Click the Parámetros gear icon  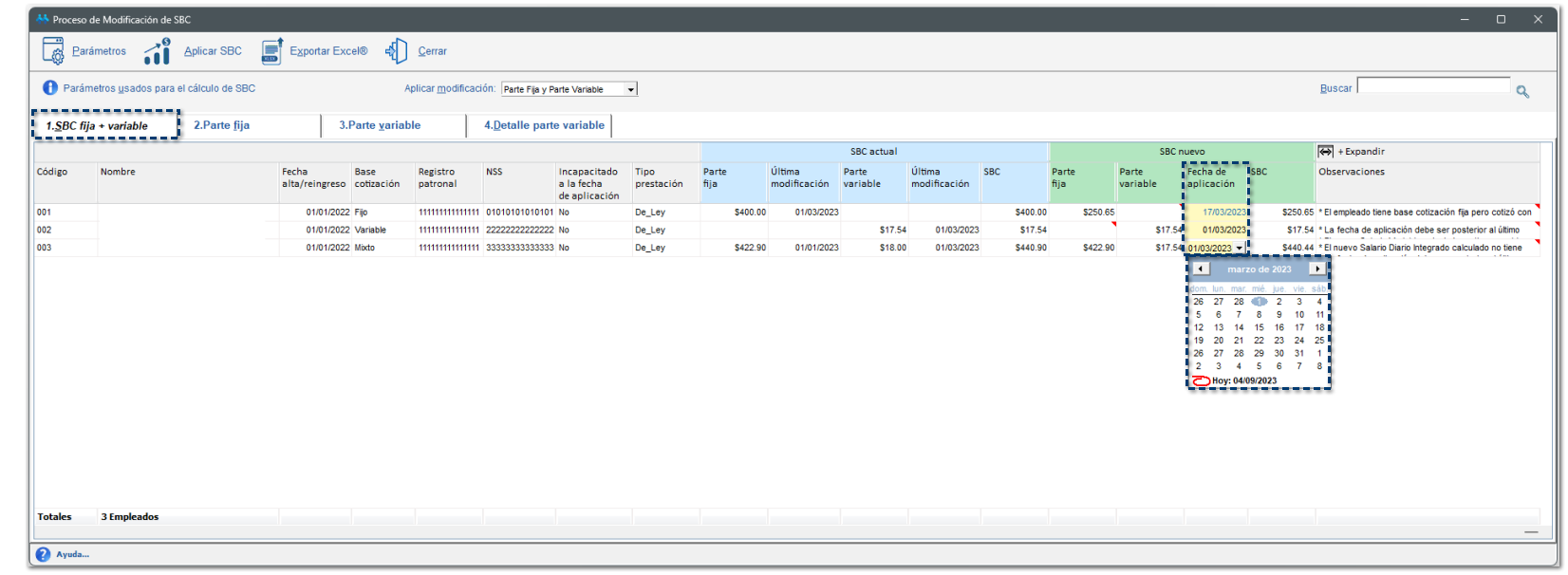point(53,51)
